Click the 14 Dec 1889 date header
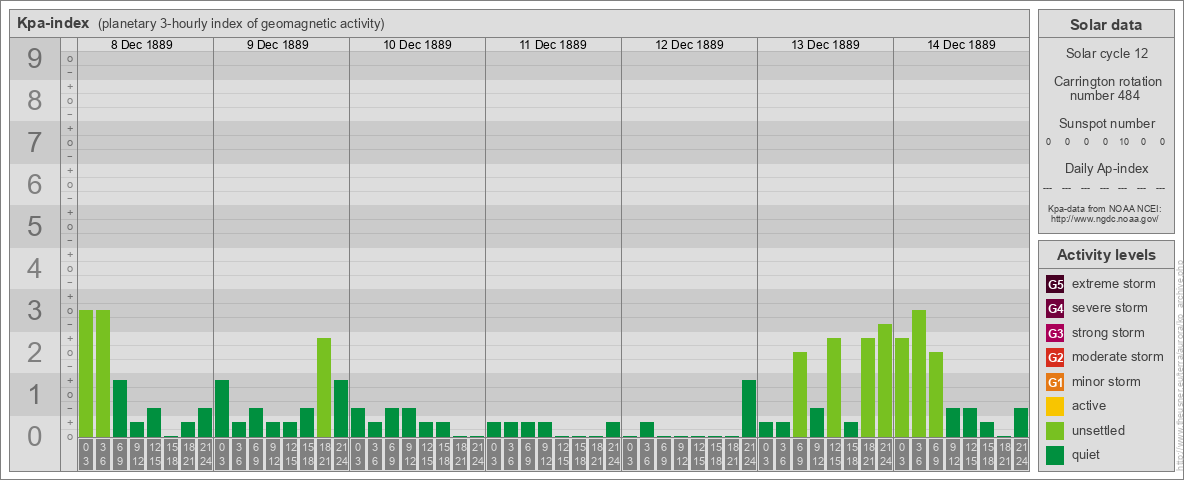Viewport: 1184px width, 480px height. (961, 45)
